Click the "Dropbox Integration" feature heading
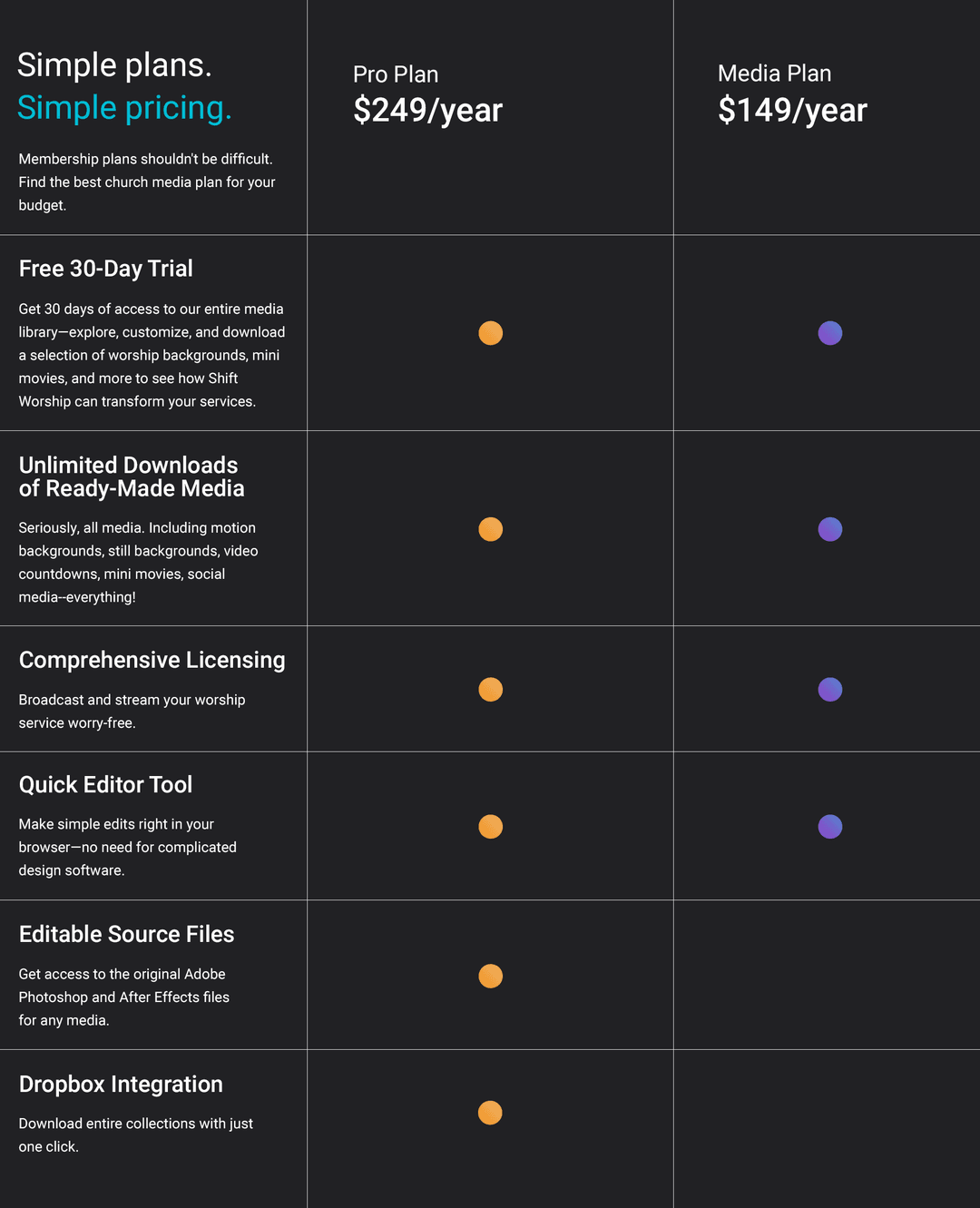Image resolution: width=980 pixels, height=1208 pixels. [121, 1084]
